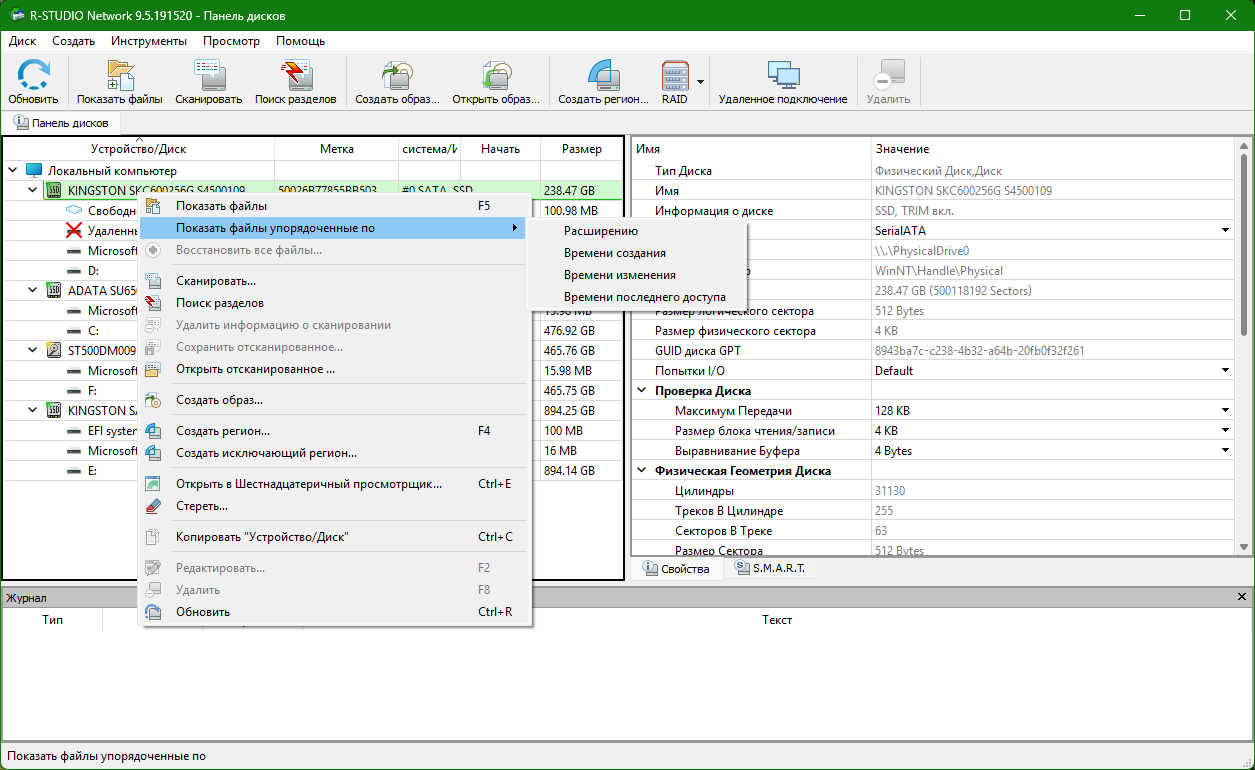Screen dimensions: 1255x770
Task: Open the RAID dropdown arrow
Action: (701, 82)
